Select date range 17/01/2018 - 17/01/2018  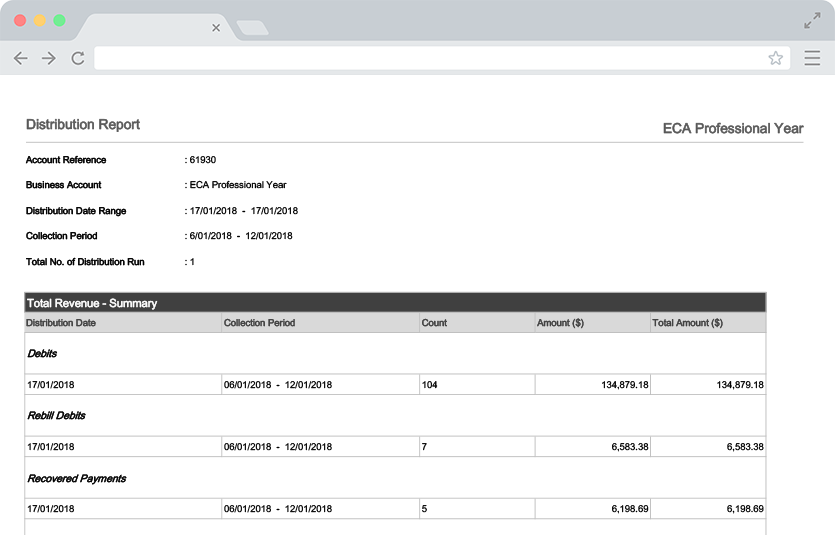[244, 211]
